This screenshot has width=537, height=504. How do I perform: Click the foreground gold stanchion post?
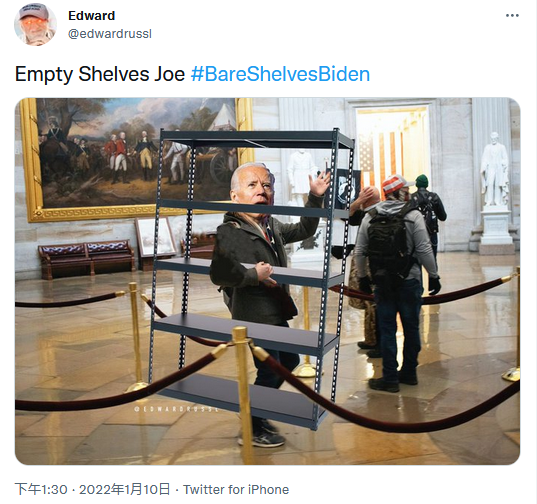pyautogui.click(x=242, y=394)
